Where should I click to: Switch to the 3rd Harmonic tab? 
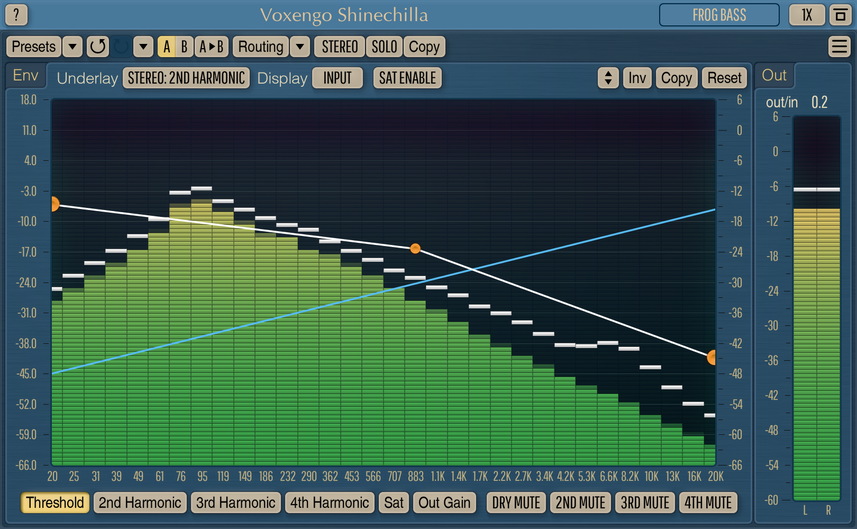234,502
